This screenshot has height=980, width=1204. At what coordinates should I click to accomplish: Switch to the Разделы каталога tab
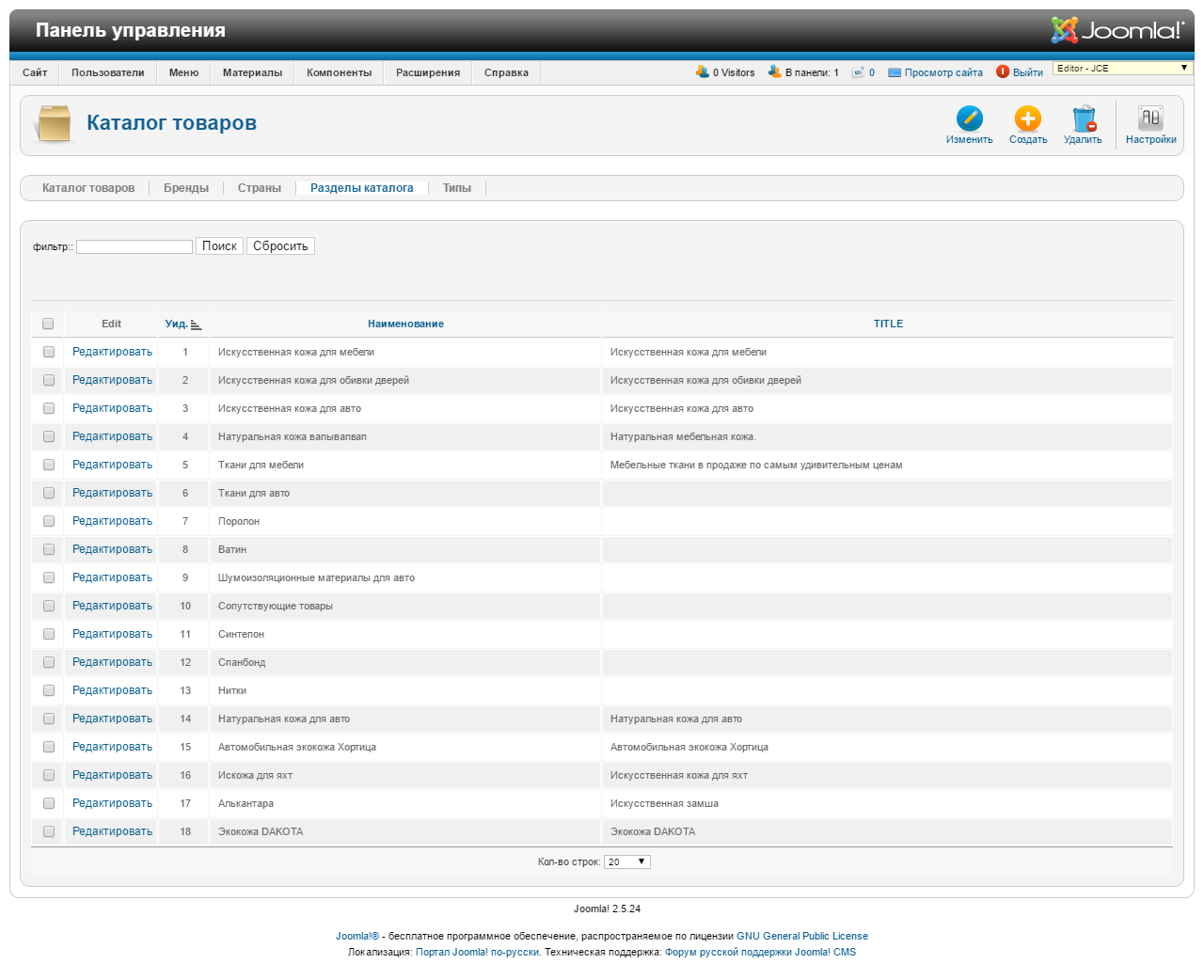pyautogui.click(x=362, y=188)
